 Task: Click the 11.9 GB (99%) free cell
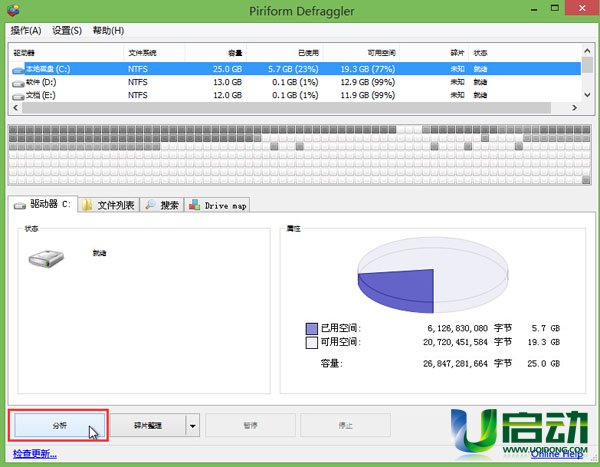(368, 95)
